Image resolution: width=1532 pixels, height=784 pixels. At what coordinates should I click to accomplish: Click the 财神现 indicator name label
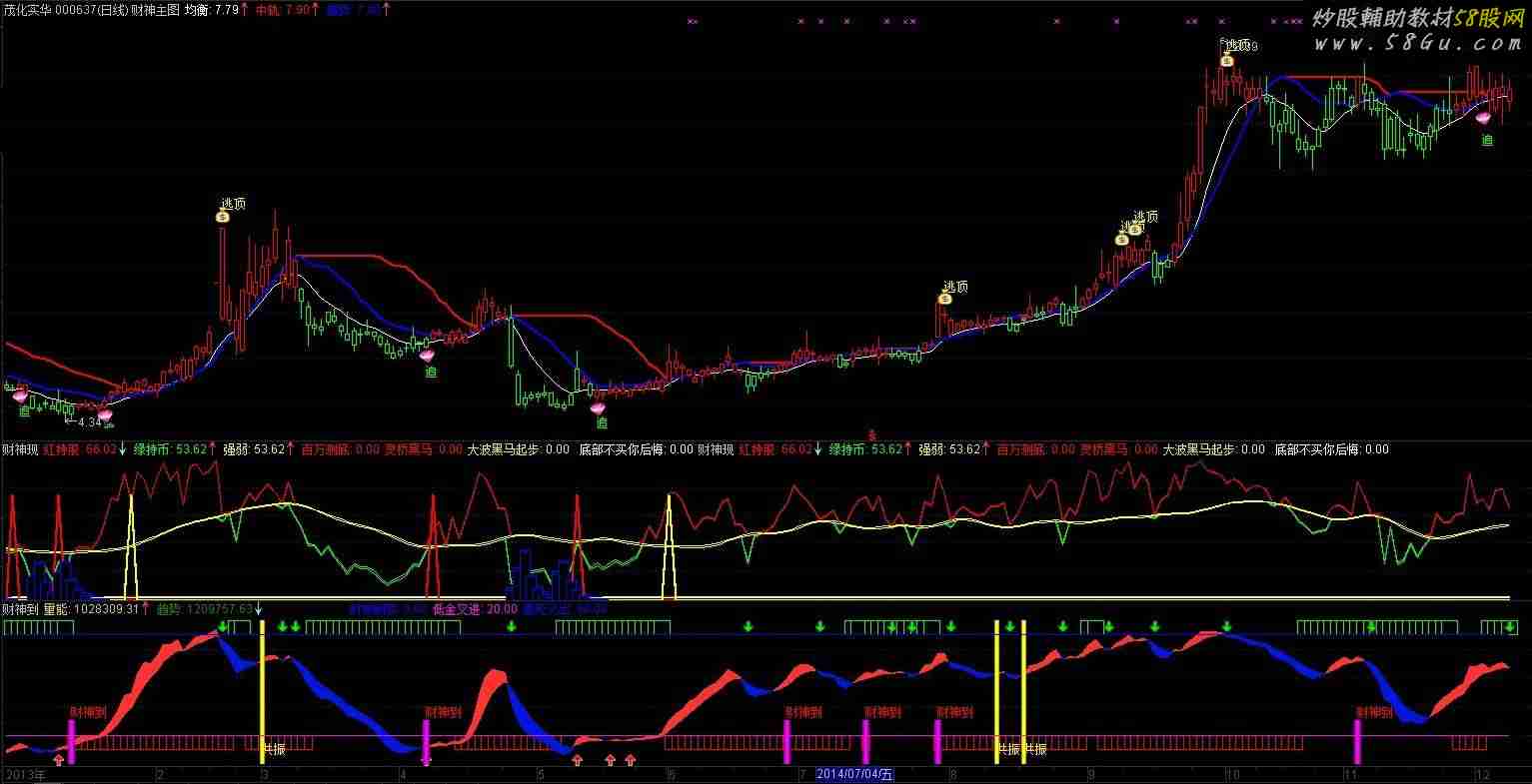(x=19, y=449)
